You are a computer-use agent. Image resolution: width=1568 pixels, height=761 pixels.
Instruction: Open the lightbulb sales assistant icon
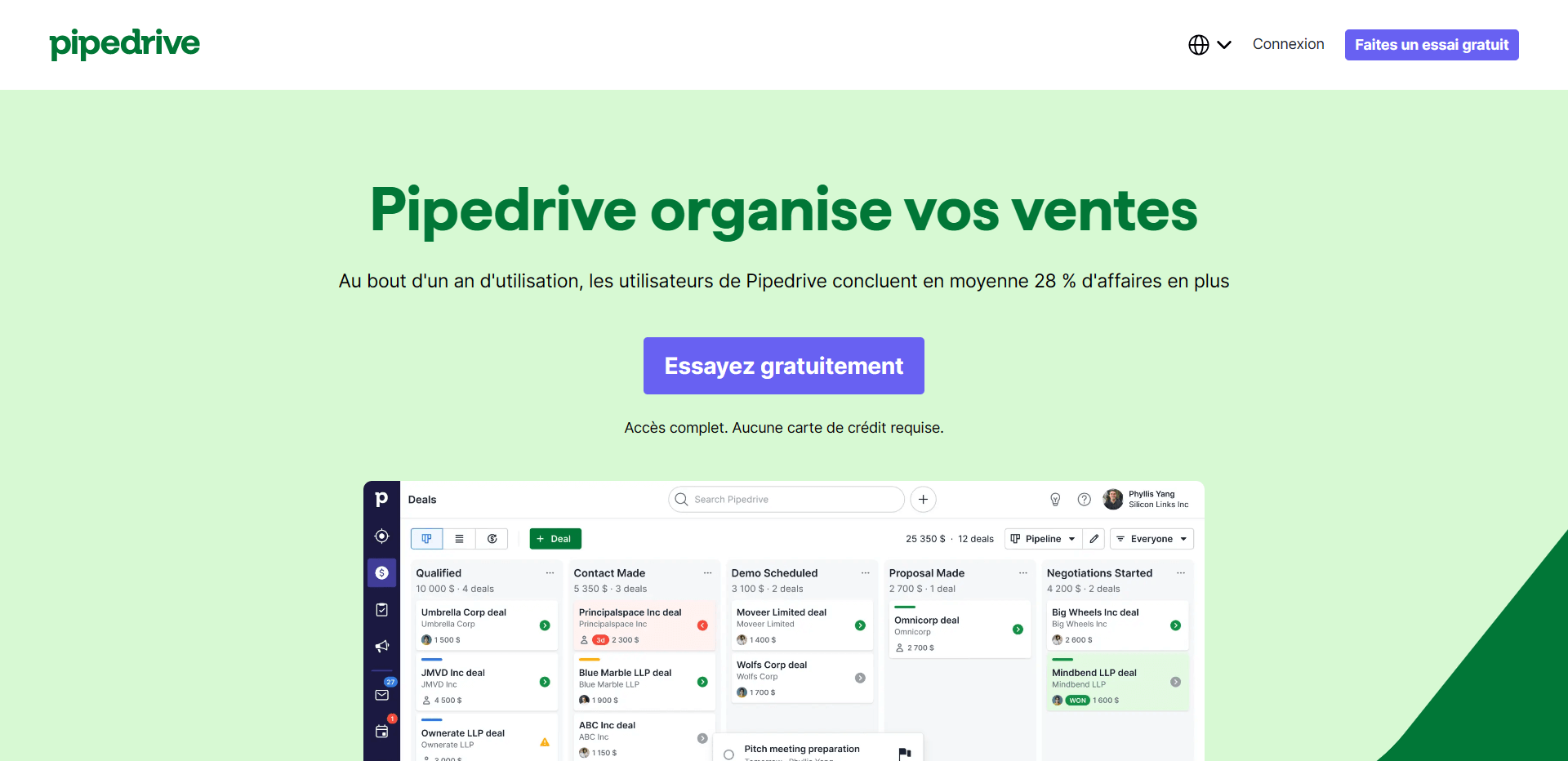1055,500
